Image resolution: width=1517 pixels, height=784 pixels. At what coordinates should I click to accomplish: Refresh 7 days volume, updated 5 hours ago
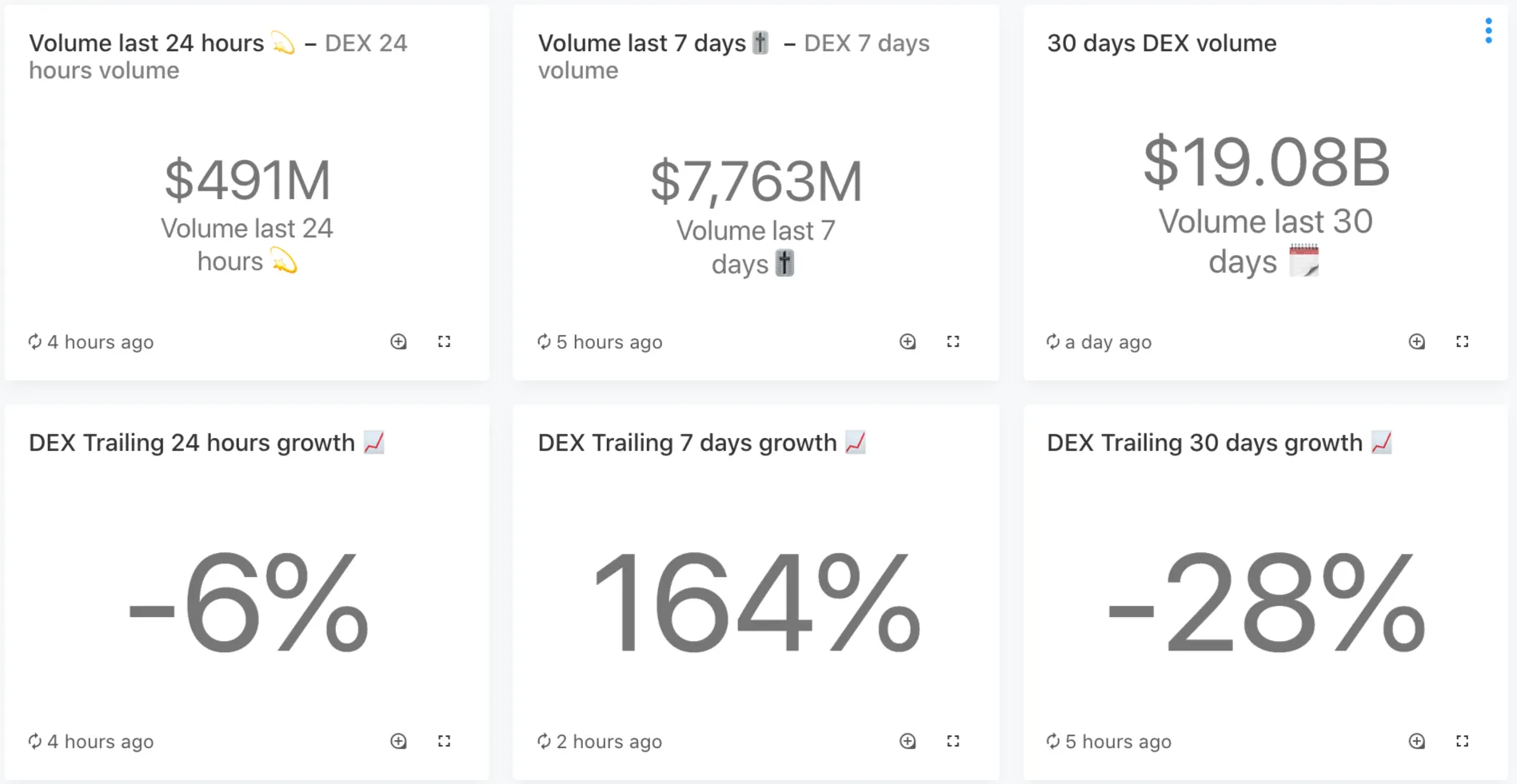(x=545, y=342)
